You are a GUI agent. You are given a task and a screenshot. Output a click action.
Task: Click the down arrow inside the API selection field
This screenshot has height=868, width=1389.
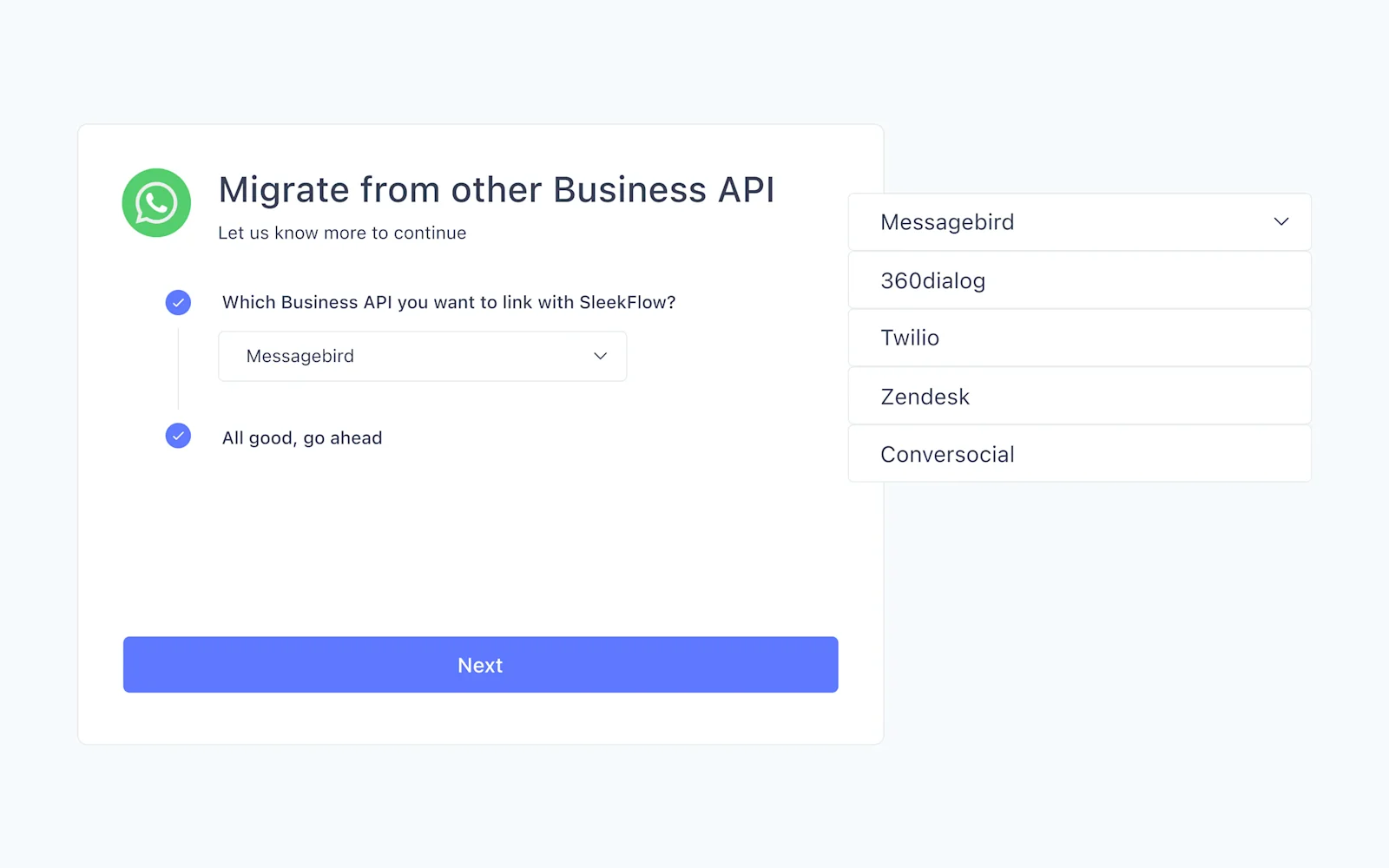[600, 356]
